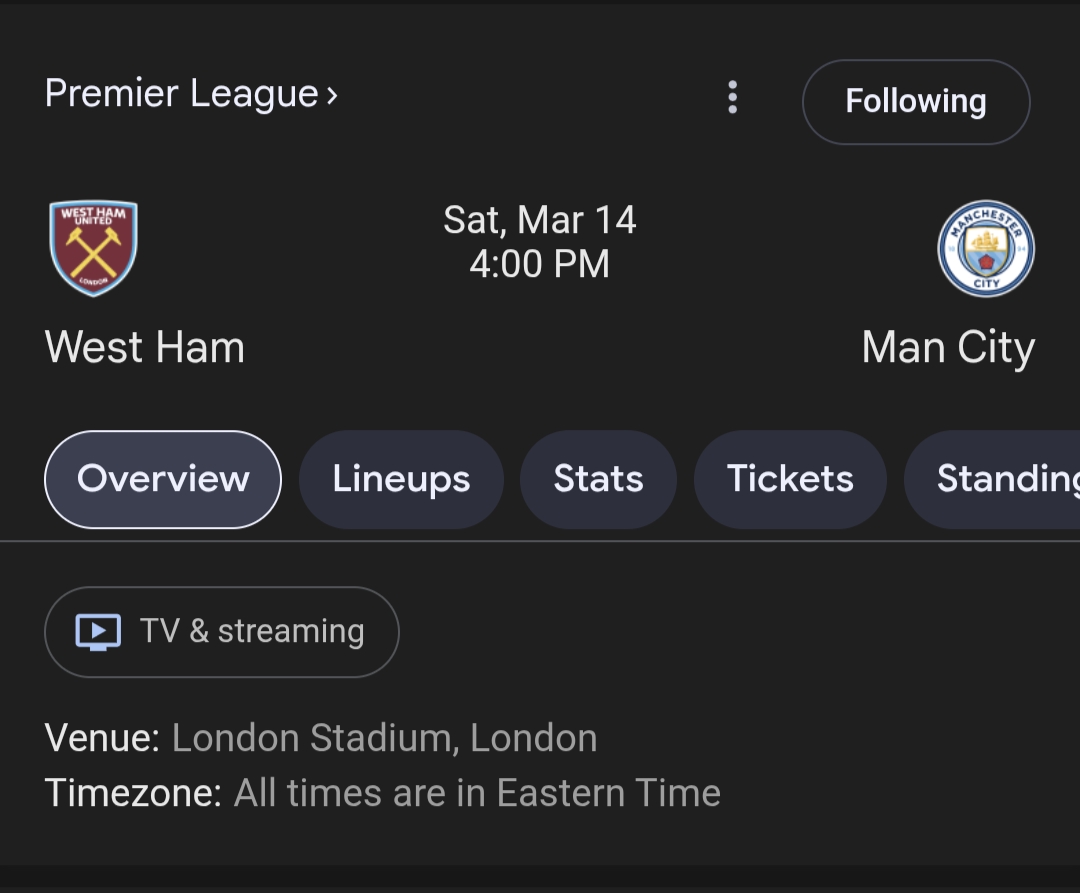Click the Venue label
The width and height of the screenshot is (1080, 893).
coord(102,738)
